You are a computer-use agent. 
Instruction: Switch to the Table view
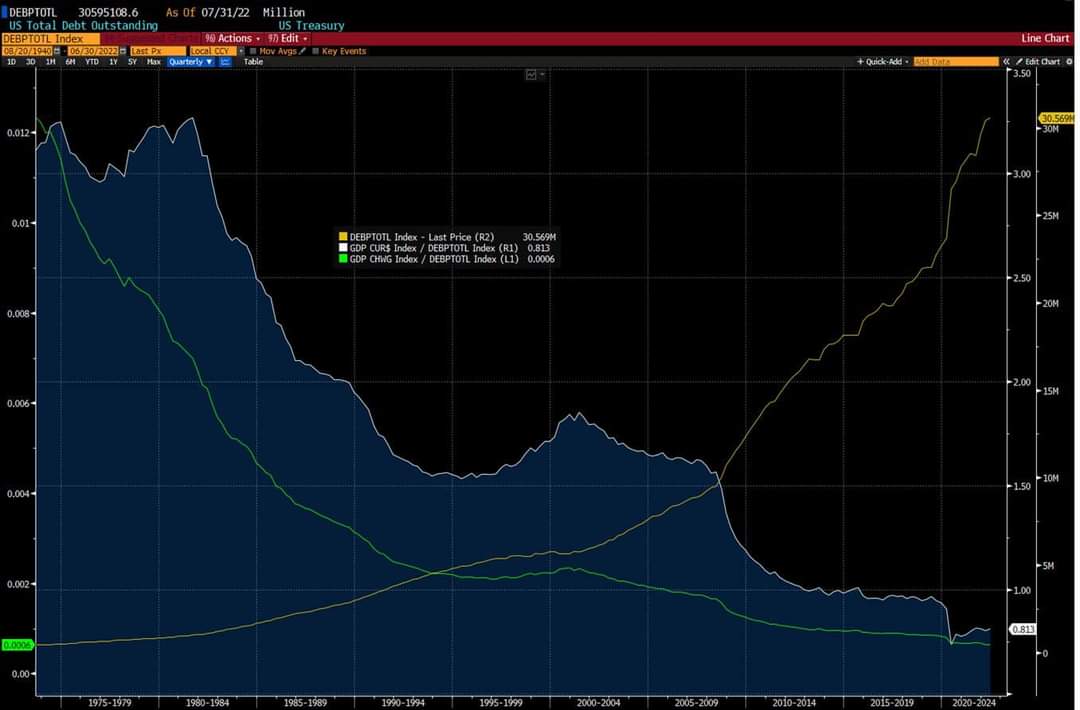point(253,62)
